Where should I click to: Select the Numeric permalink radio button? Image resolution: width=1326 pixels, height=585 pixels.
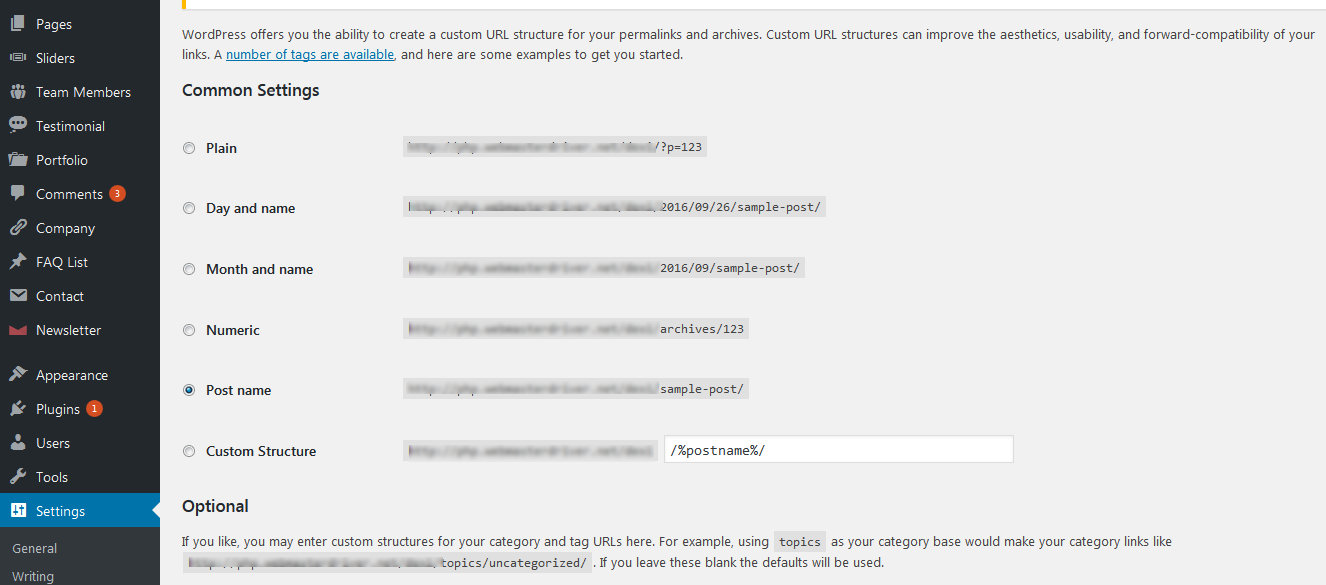(x=189, y=330)
